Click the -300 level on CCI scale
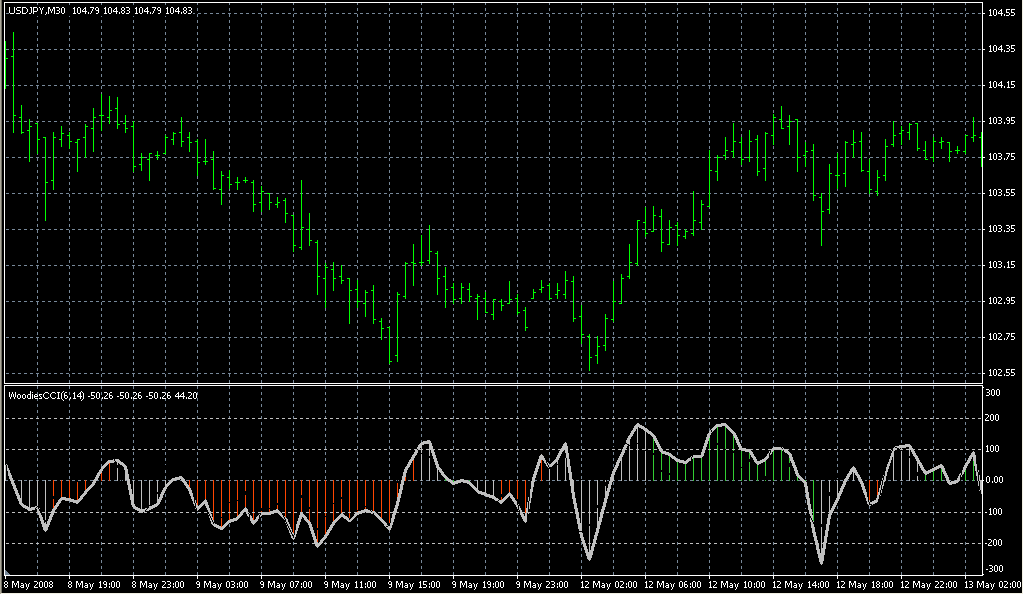Screen dimensions: 1024x594 994,573
